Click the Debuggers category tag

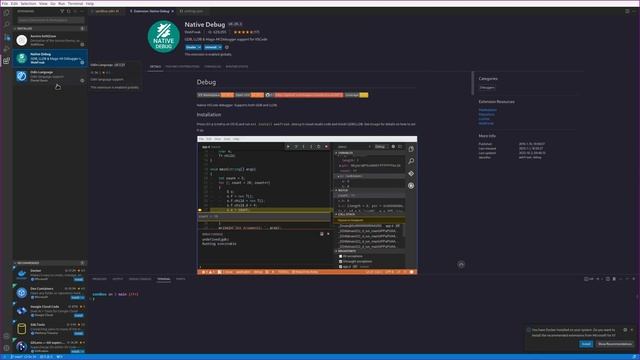point(487,87)
